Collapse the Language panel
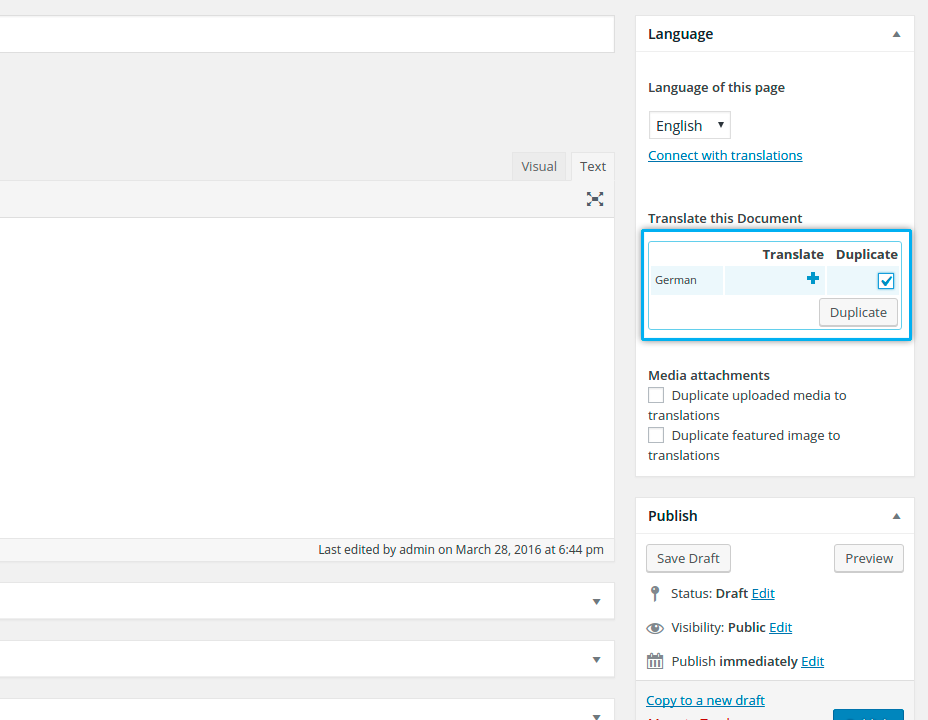 [896, 34]
